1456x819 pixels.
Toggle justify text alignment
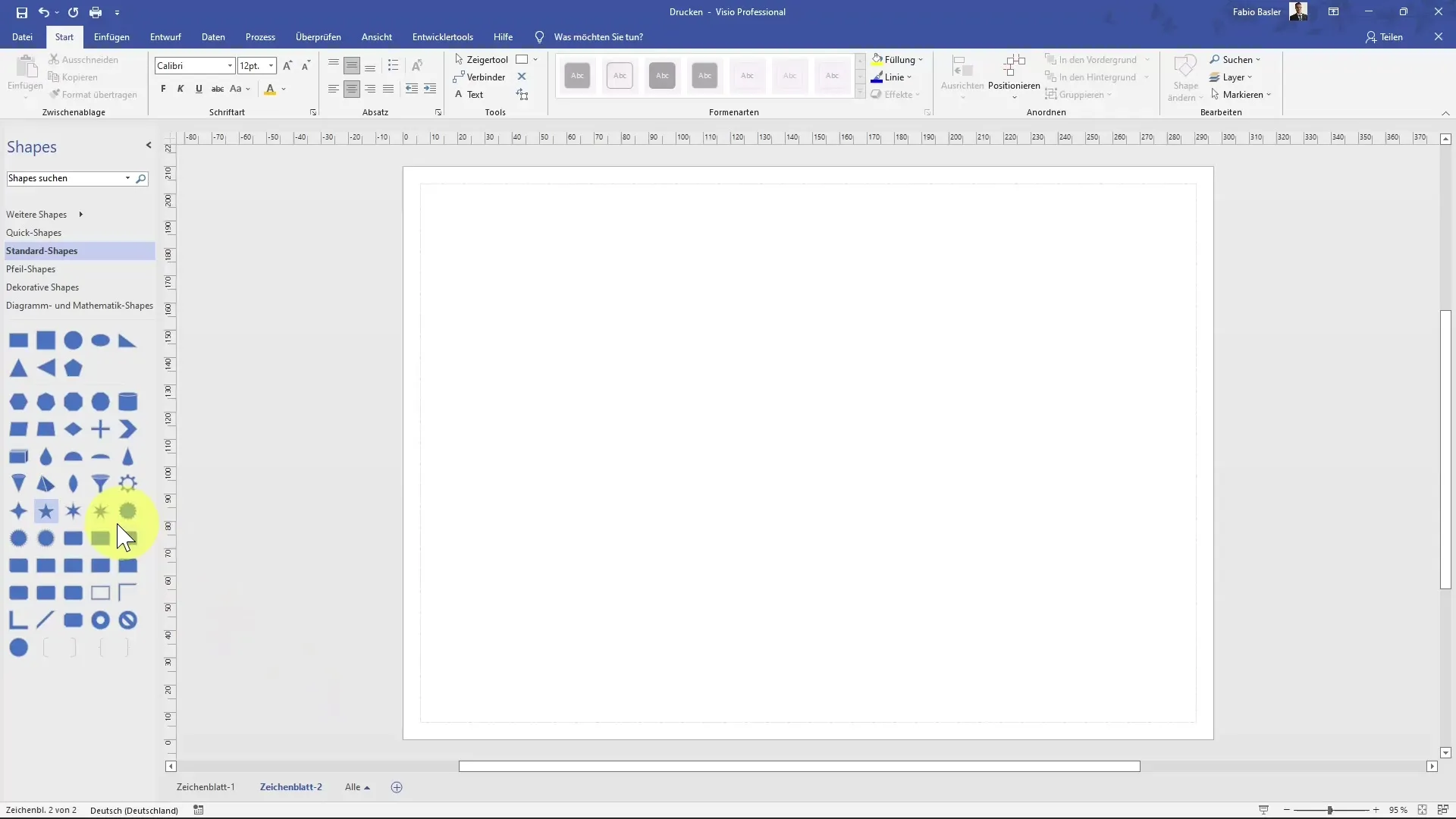[388, 89]
